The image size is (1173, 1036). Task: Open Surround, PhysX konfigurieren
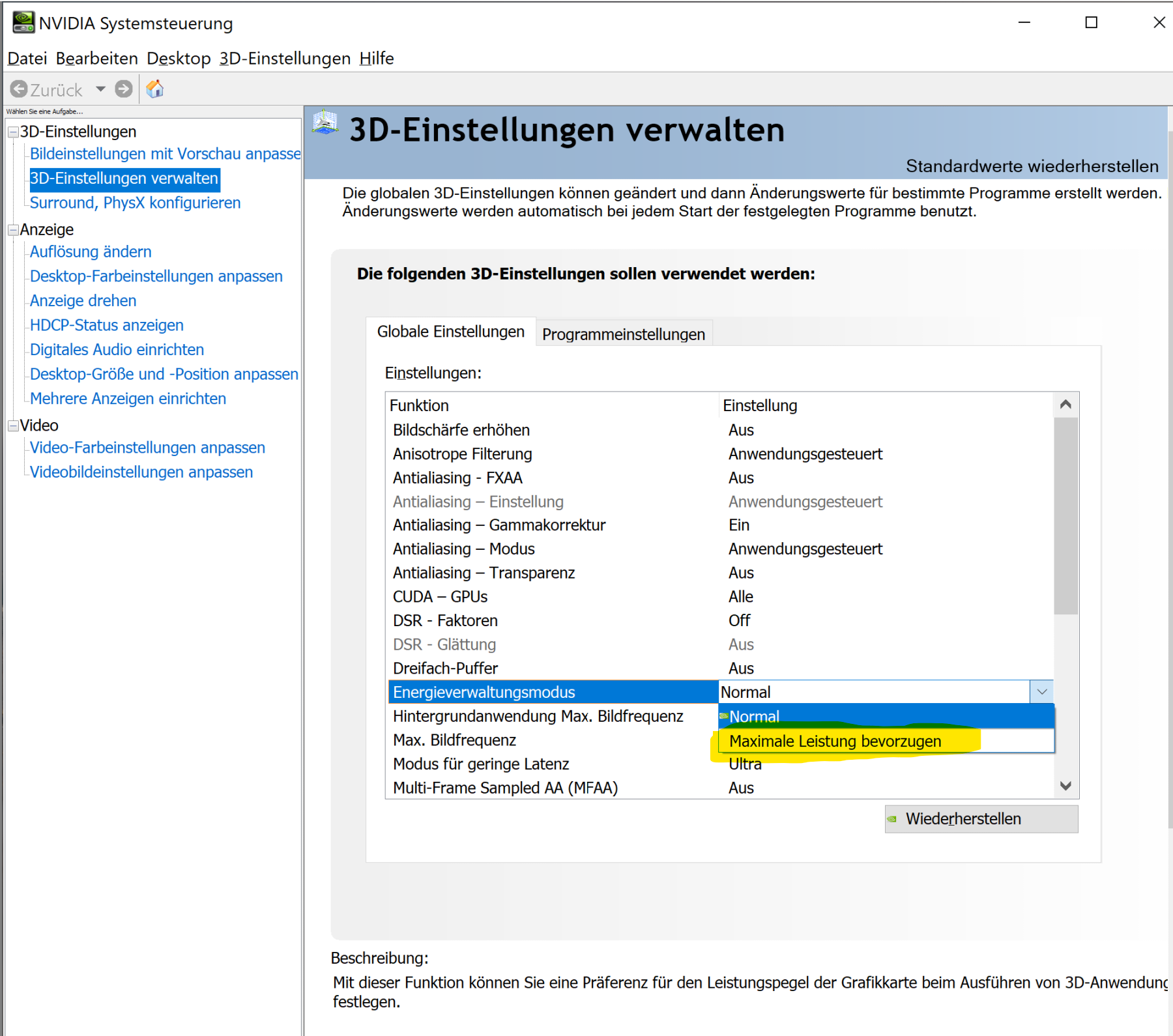tap(136, 203)
